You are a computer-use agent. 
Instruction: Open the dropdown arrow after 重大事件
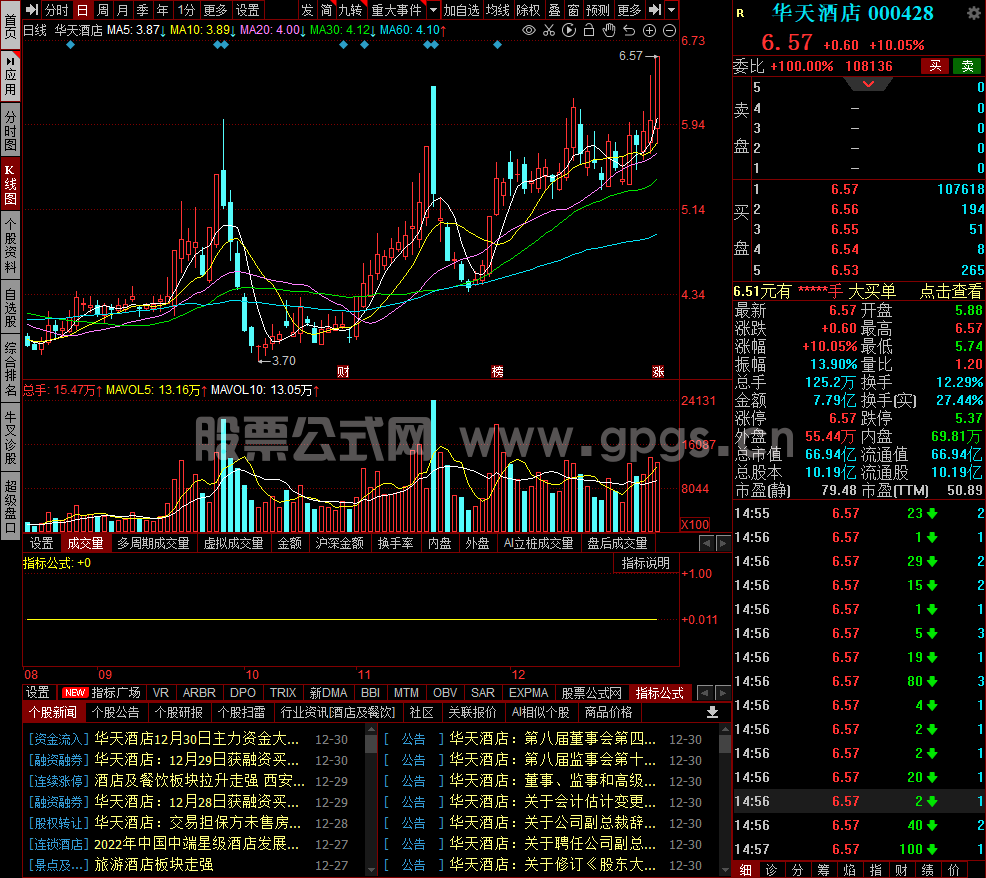pos(433,10)
